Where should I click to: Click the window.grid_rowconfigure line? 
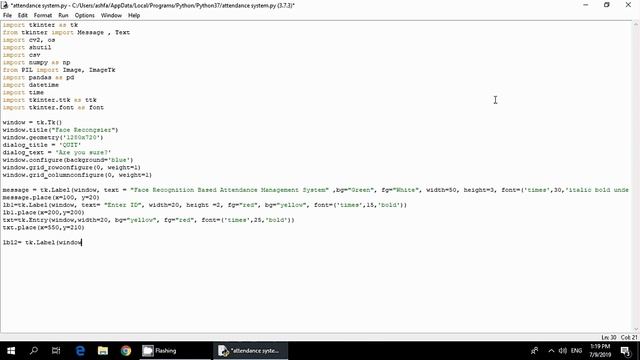tap(72, 167)
